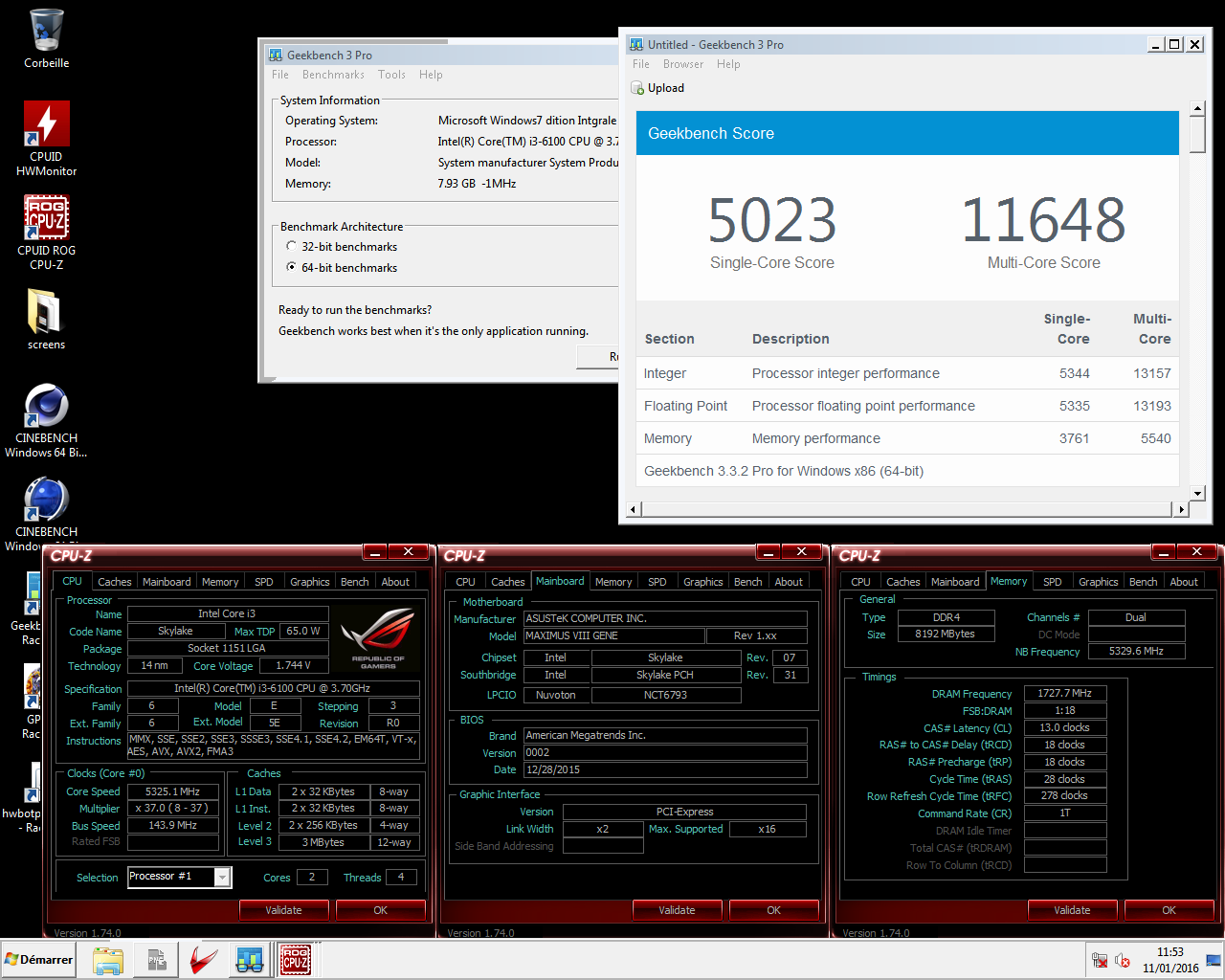Click the Floating Point multi-core value 13193
The height and width of the screenshot is (980, 1225).
1152,406
